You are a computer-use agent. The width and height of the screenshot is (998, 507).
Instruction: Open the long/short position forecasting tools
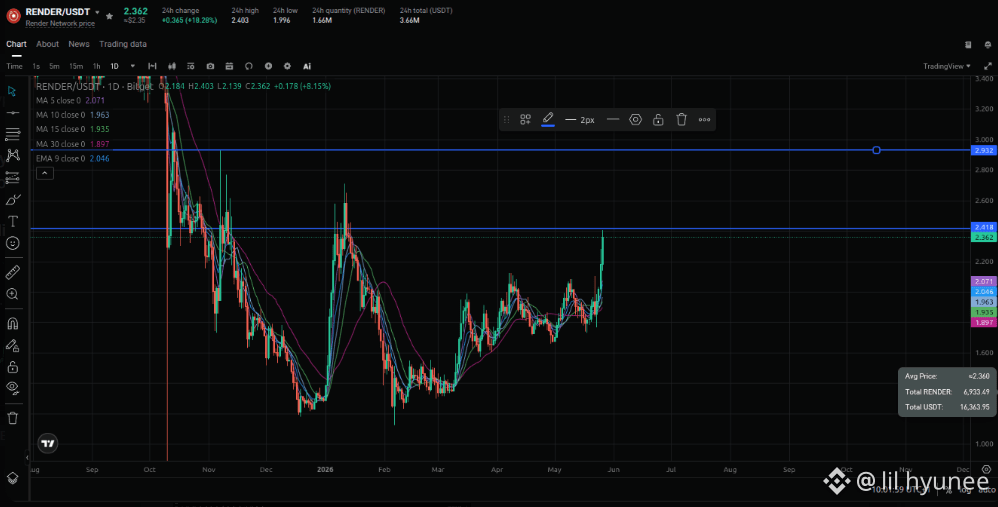coord(12,177)
